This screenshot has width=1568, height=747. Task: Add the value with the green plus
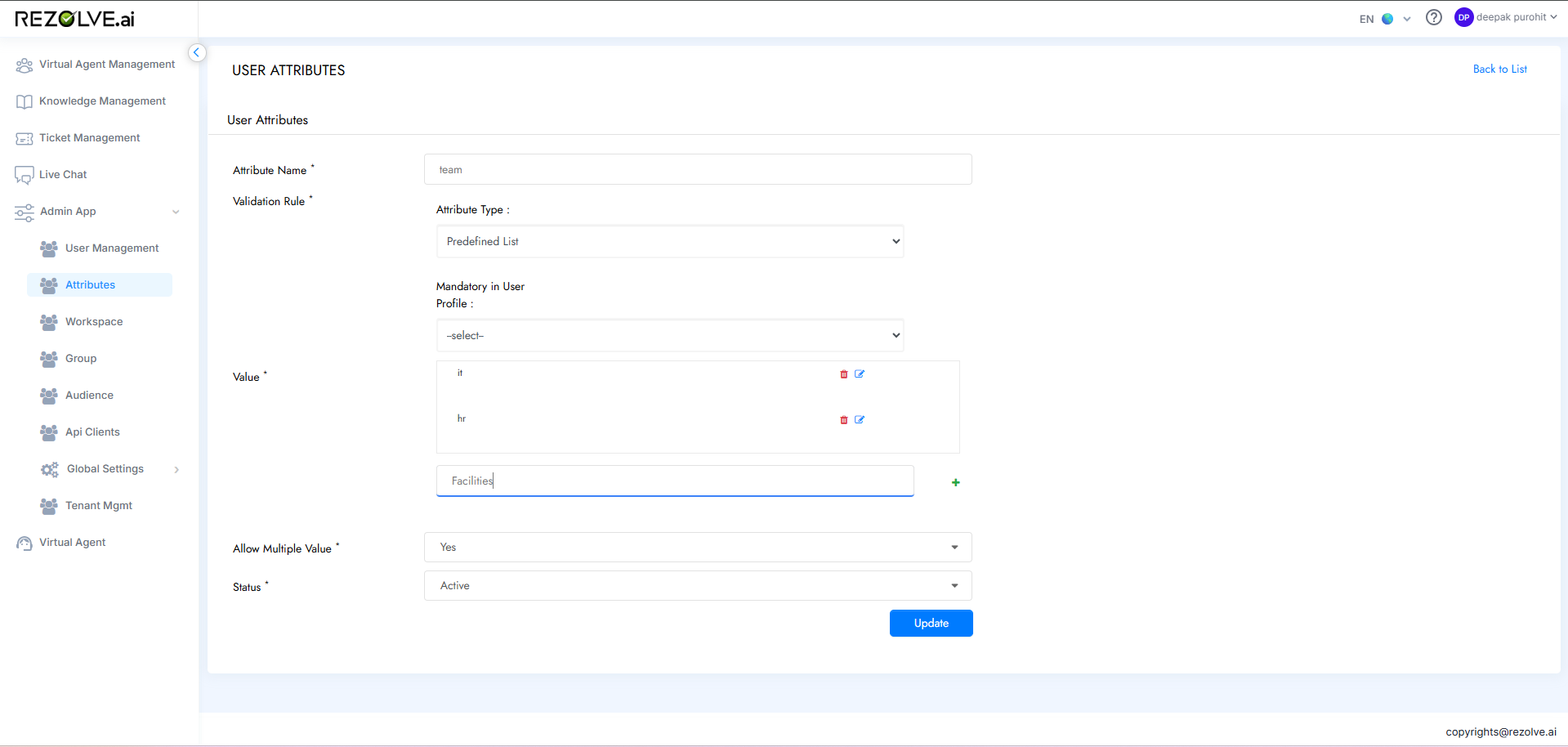(x=956, y=482)
